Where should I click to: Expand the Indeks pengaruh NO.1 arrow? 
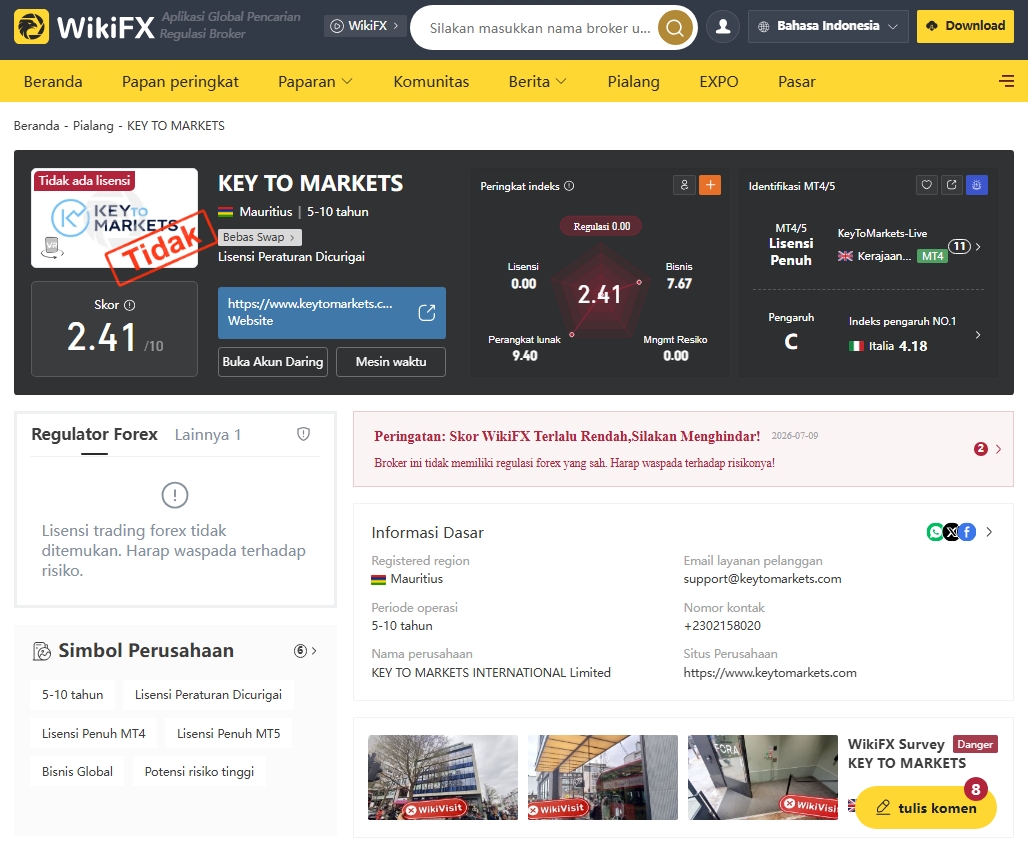tap(978, 334)
